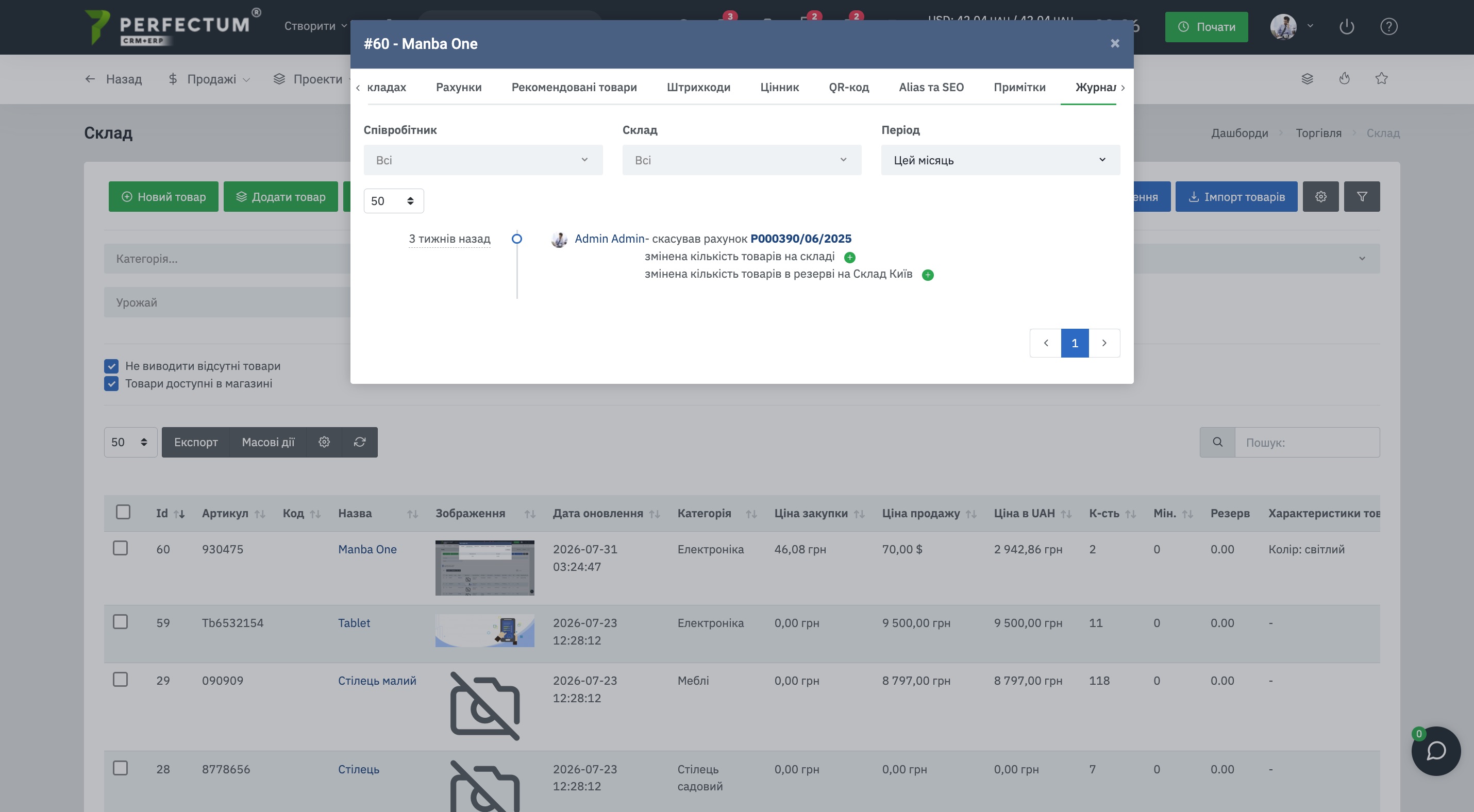Screen dimensions: 1474x812
Task: Open settings gear beside Import button
Action: pos(1320,197)
